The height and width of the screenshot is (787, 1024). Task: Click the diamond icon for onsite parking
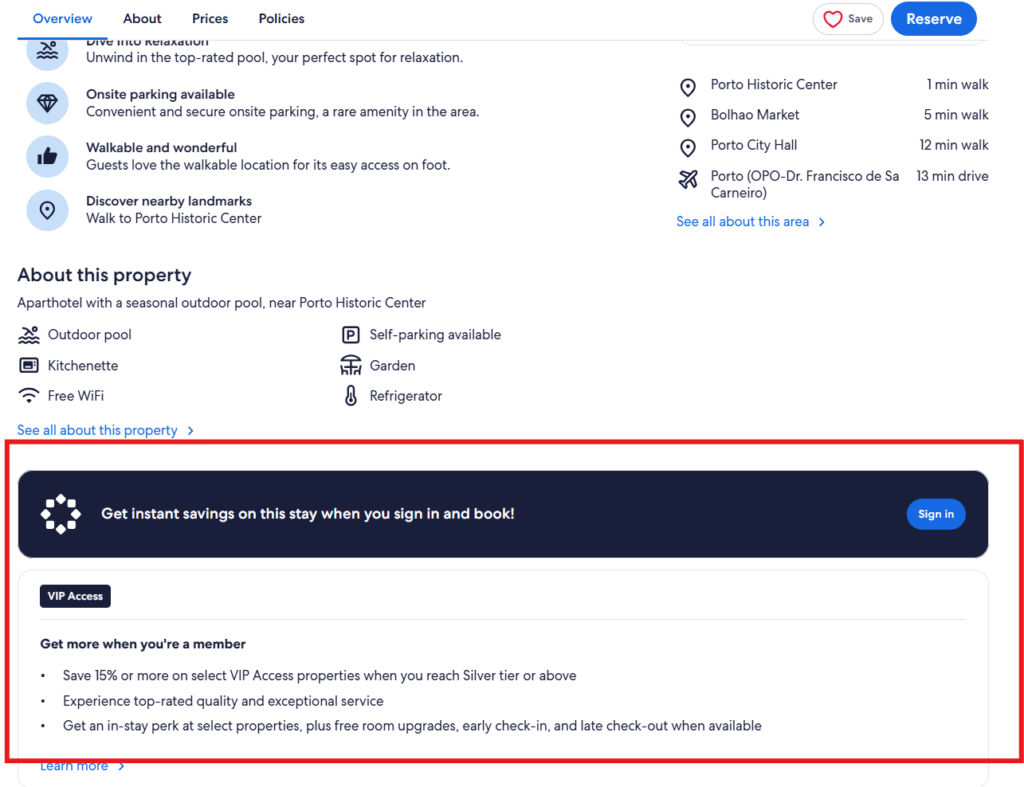pos(47,103)
